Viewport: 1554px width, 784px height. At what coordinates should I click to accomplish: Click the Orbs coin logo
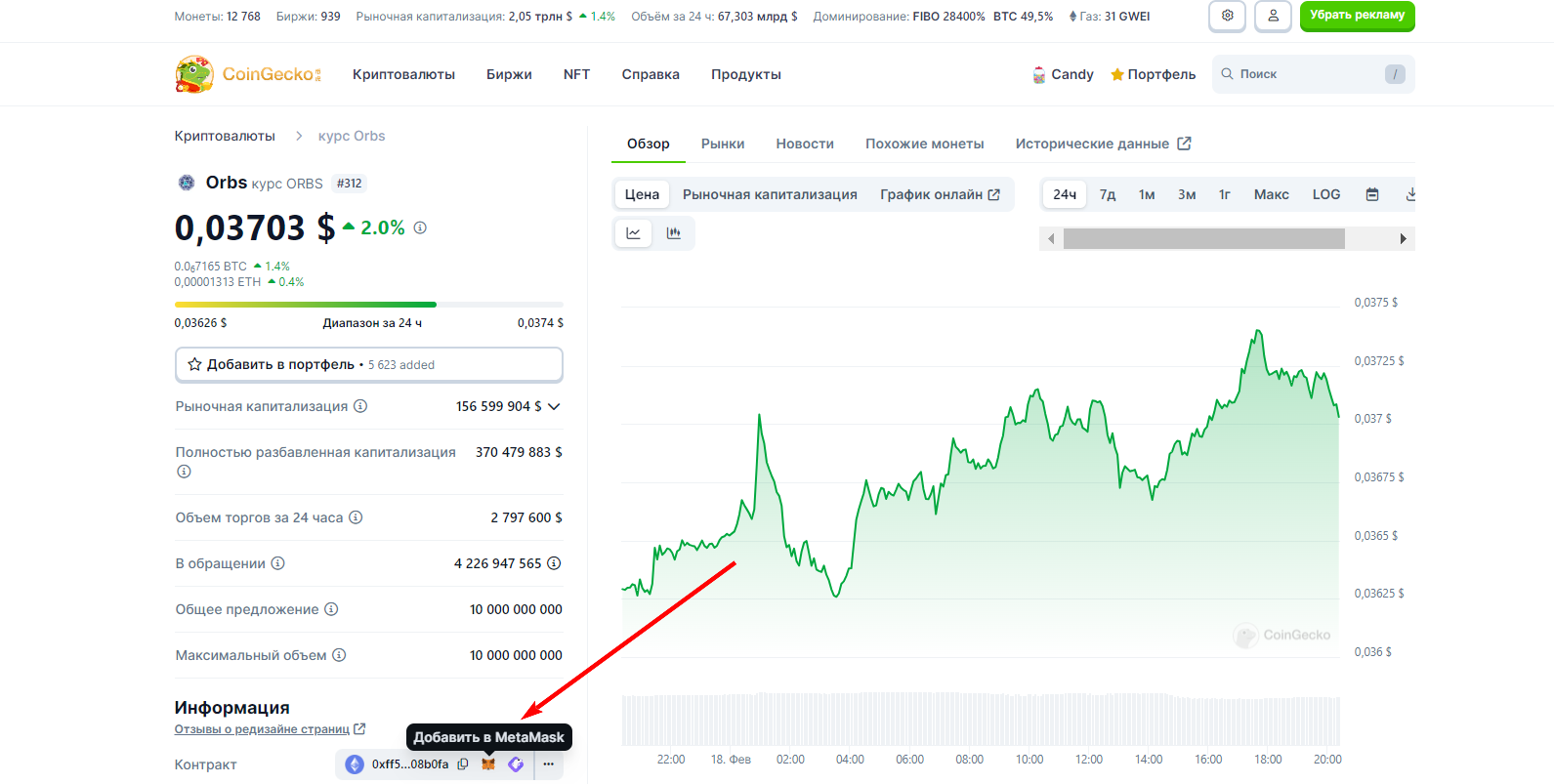(187, 183)
